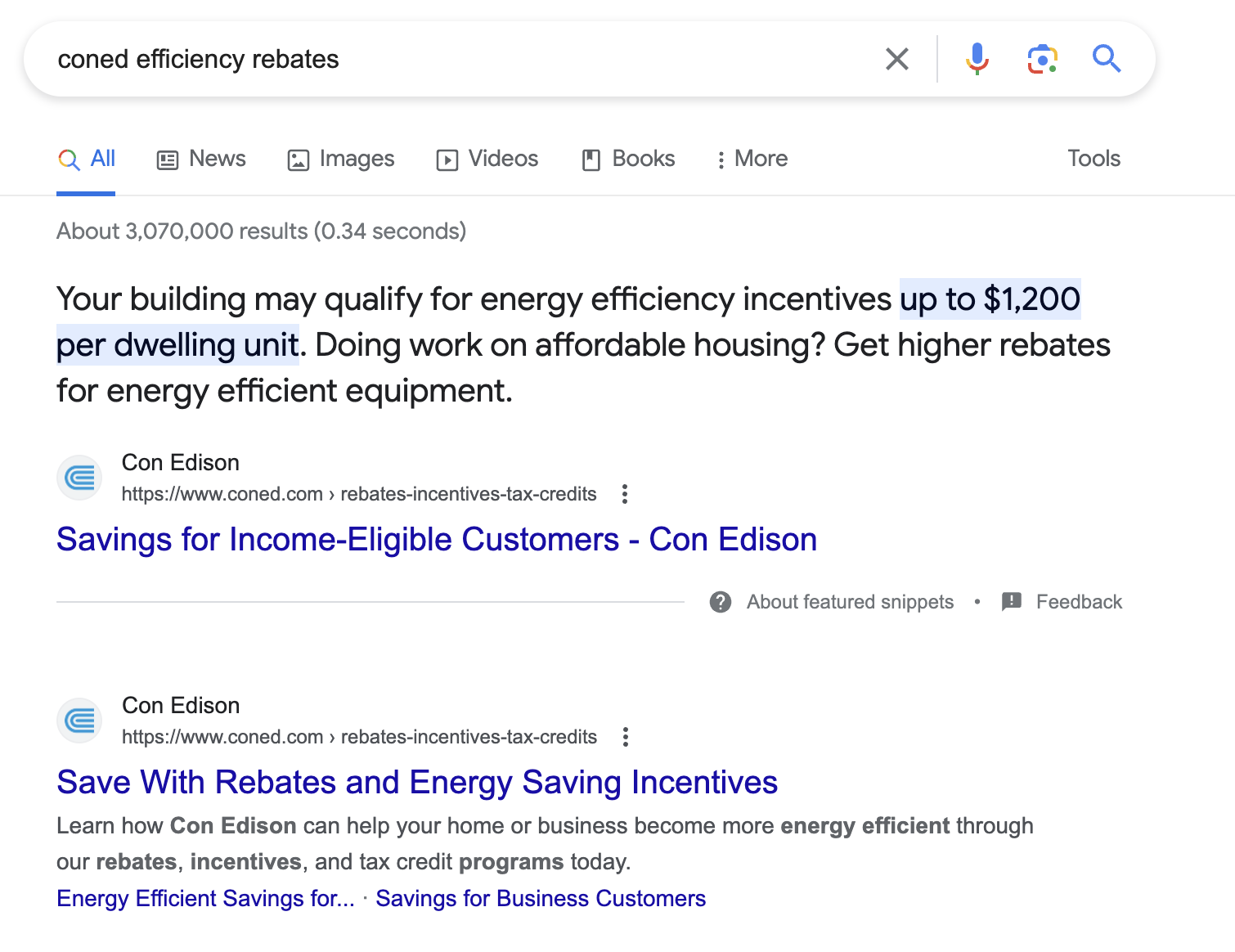
Task: Start voice search with the microphone icon
Action: click(977, 59)
